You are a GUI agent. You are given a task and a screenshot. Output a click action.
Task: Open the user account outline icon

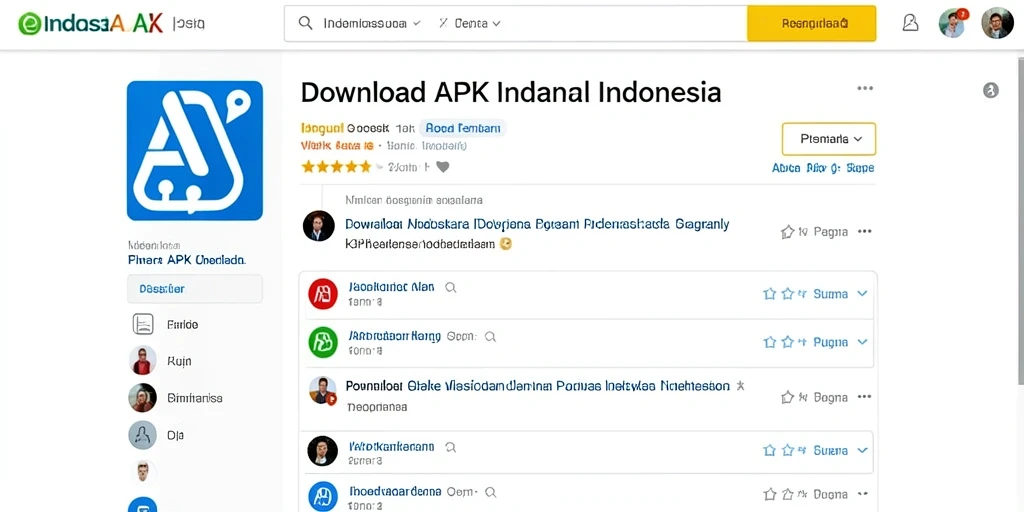910,23
